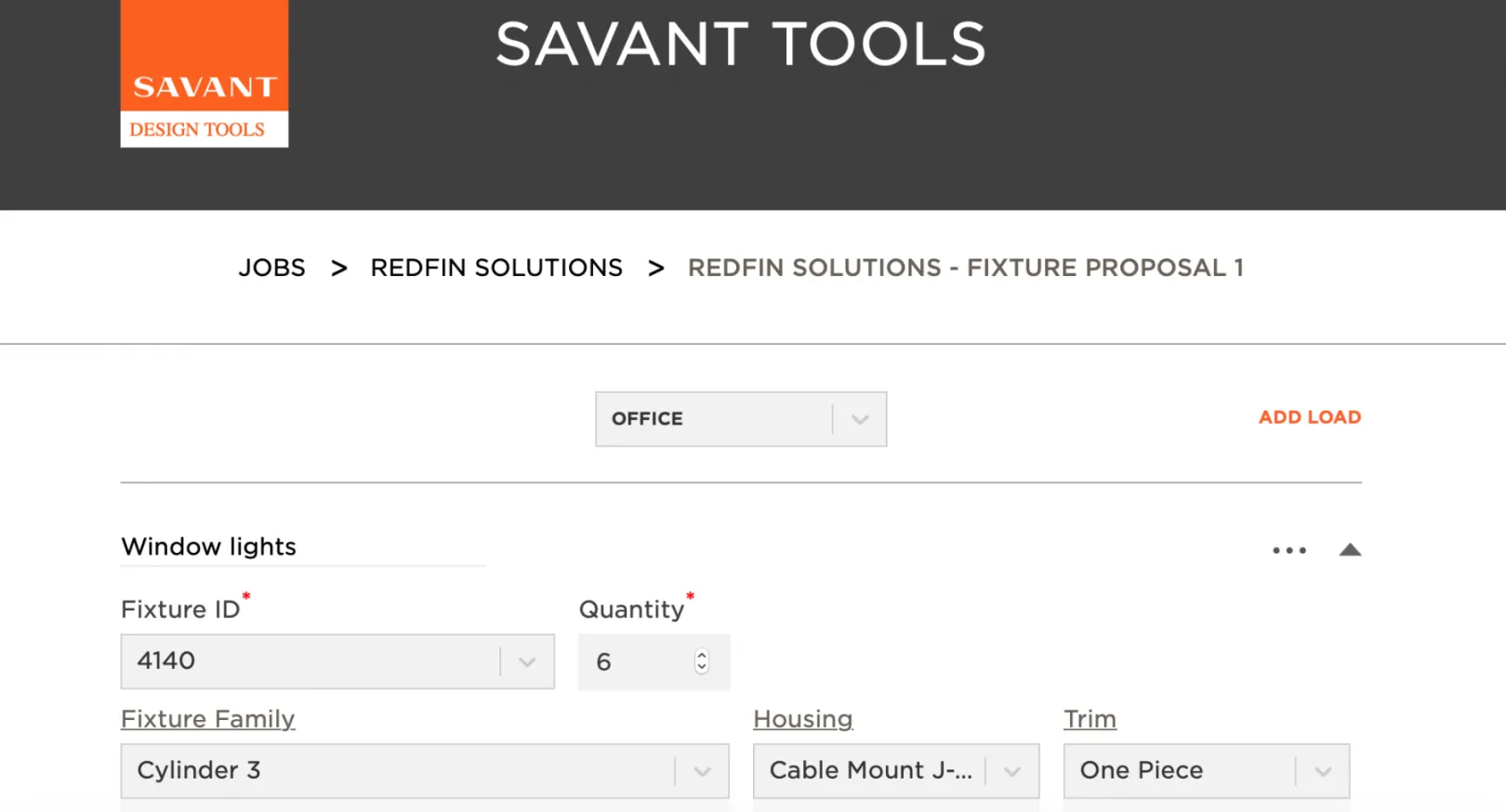Go to JOBS breadcrumb
This screenshot has height=812, width=1506.
[x=271, y=268]
